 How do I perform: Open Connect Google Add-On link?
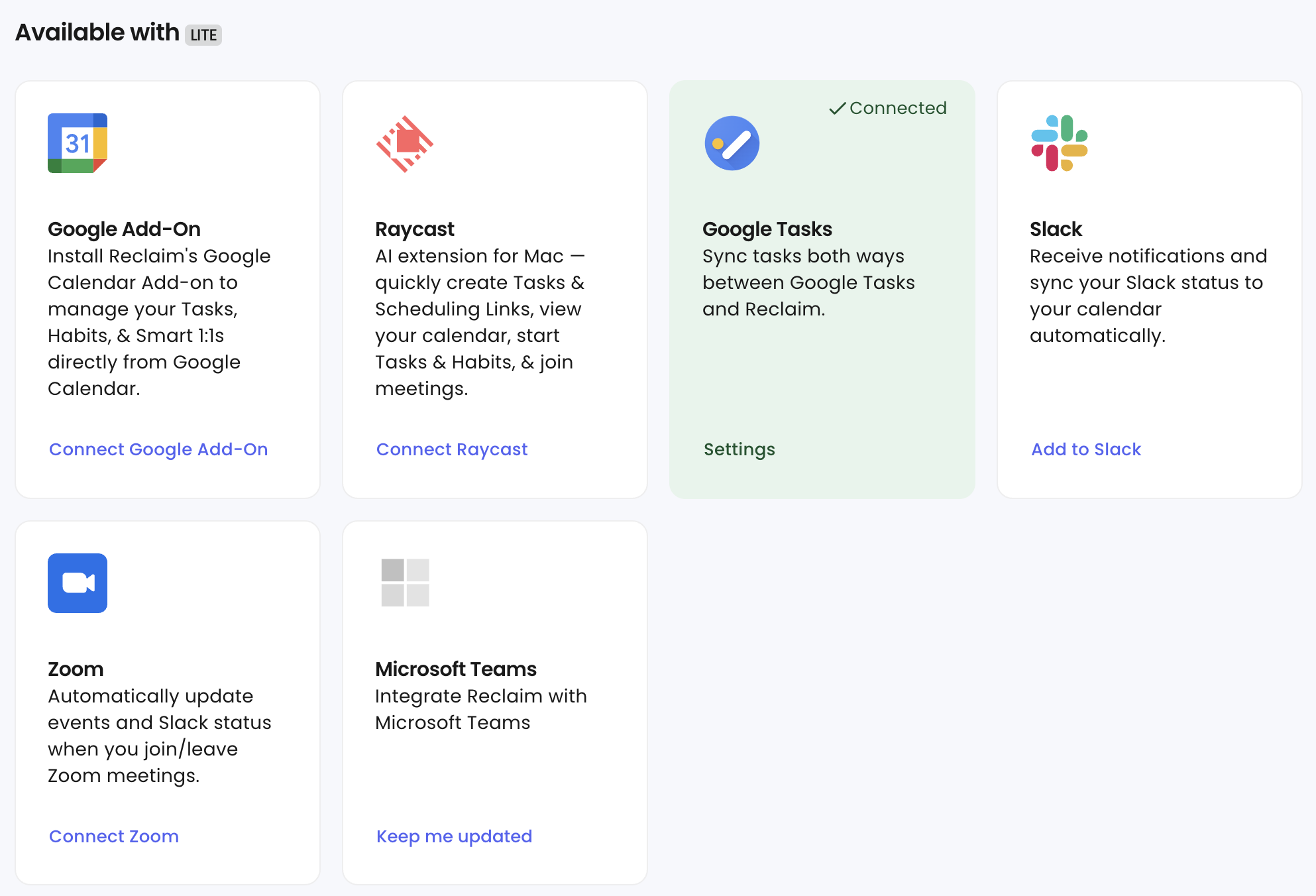click(158, 449)
